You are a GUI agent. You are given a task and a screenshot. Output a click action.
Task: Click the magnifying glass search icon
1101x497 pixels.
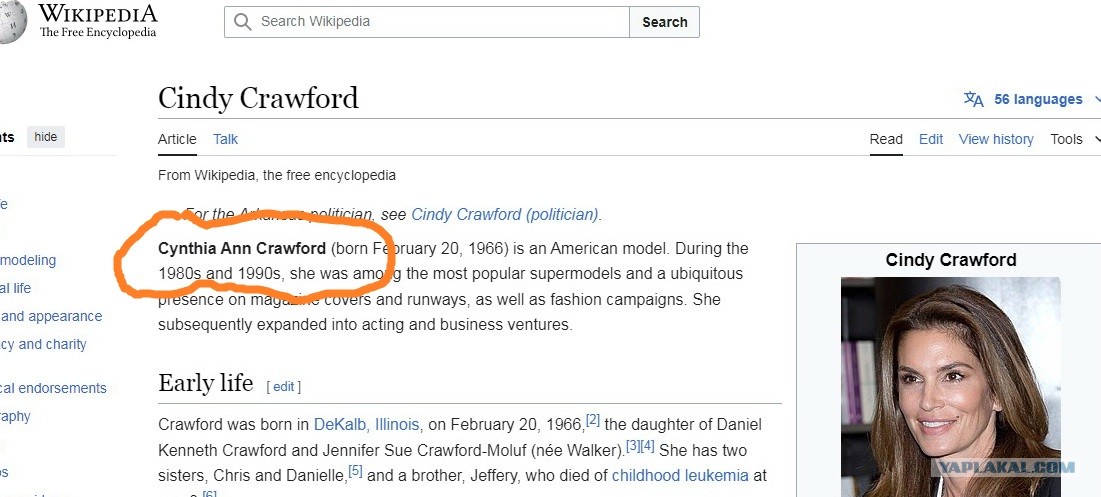[x=242, y=22]
